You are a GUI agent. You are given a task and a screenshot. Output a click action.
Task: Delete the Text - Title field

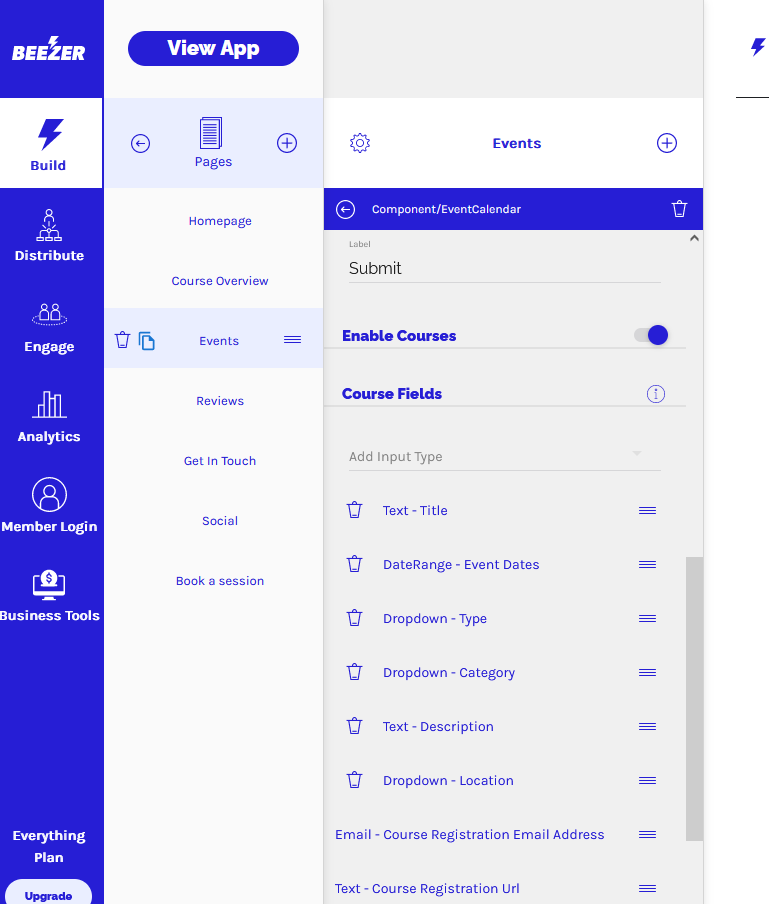tap(354, 510)
